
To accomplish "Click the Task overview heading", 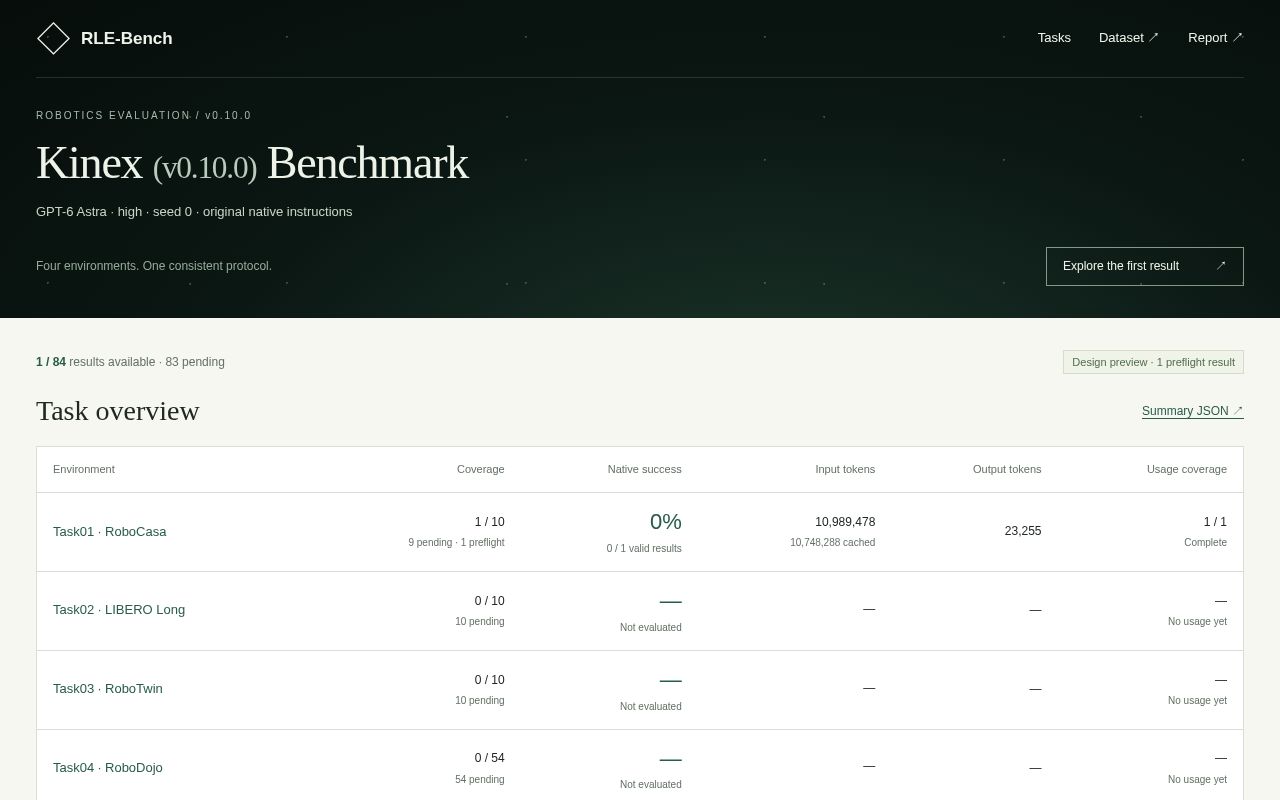I will (118, 411).
